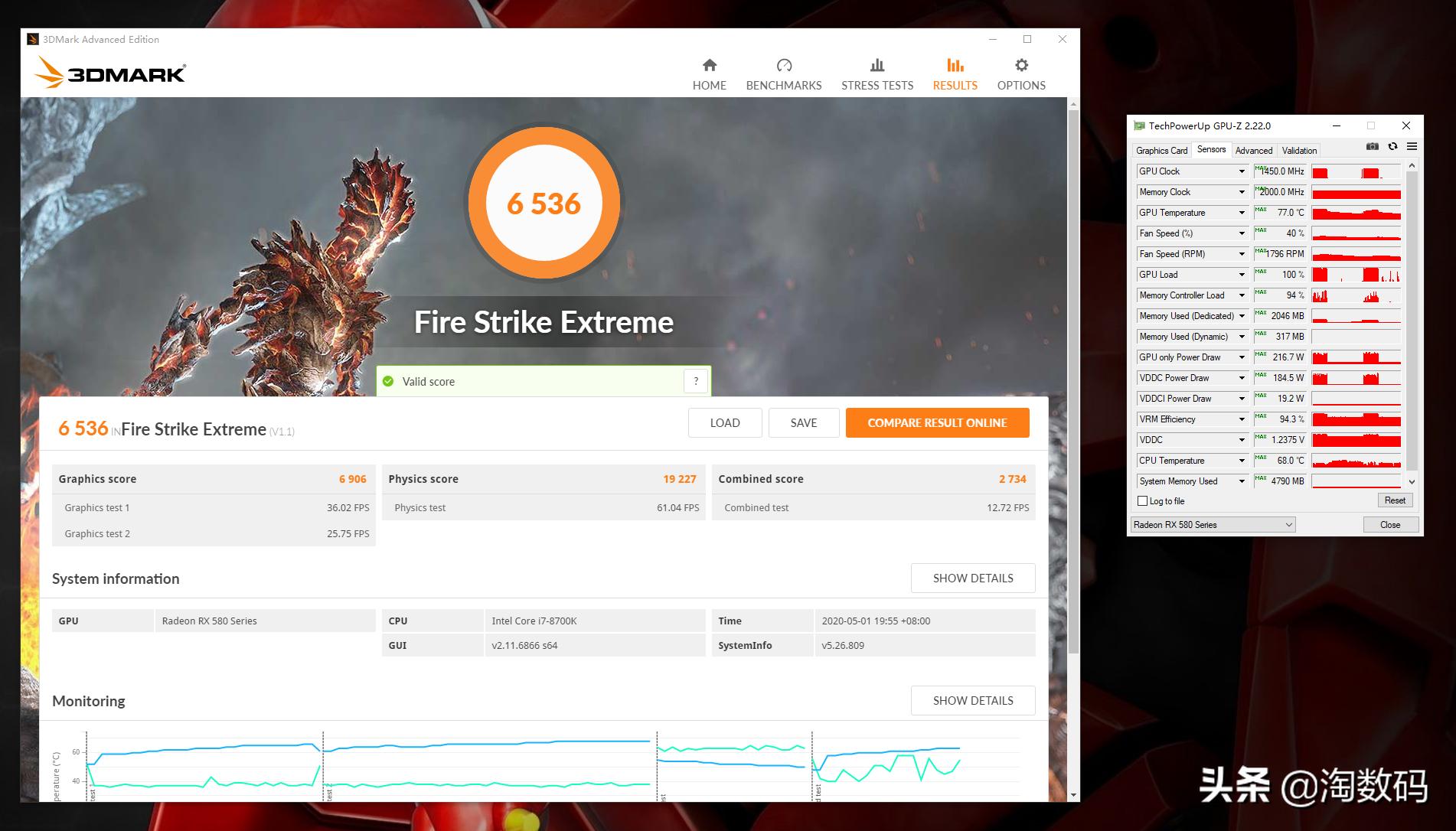Click COMPARE RESULT ONLINE

tap(938, 422)
